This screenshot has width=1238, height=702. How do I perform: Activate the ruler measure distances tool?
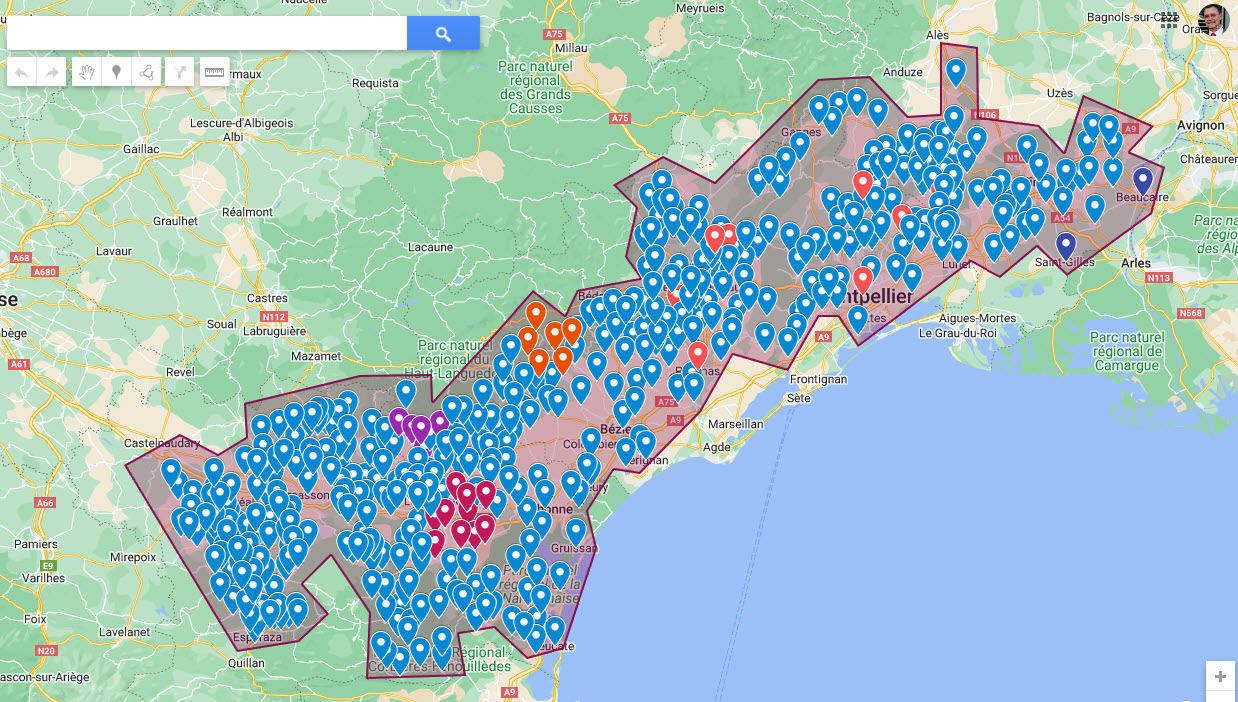click(214, 72)
